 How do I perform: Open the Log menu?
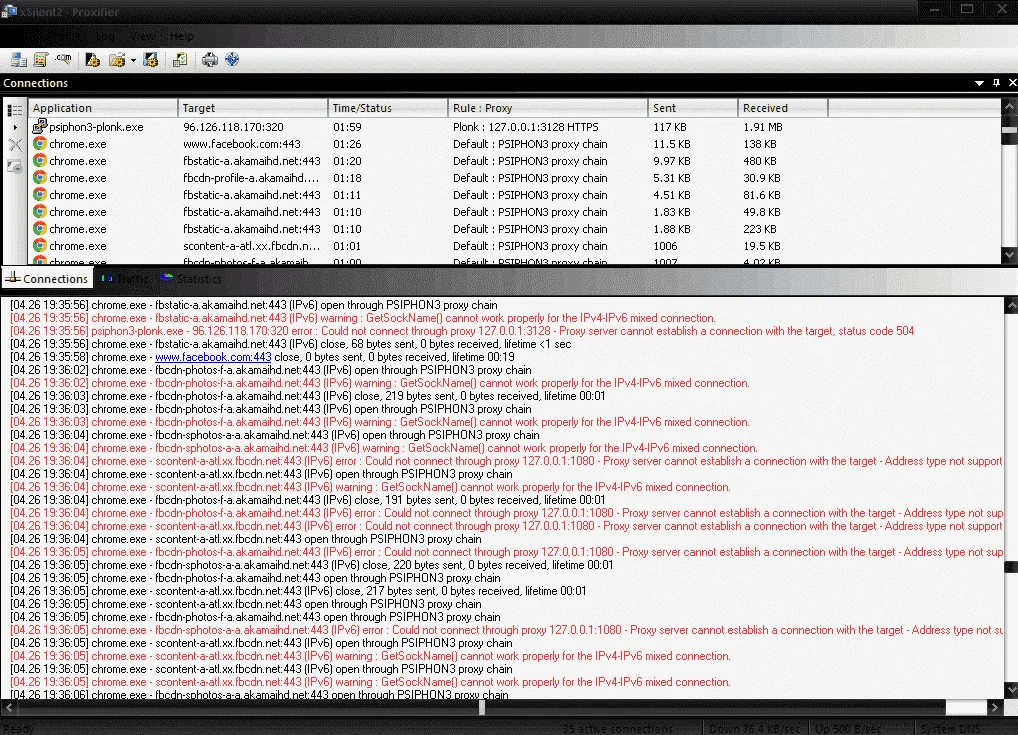pos(105,36)
